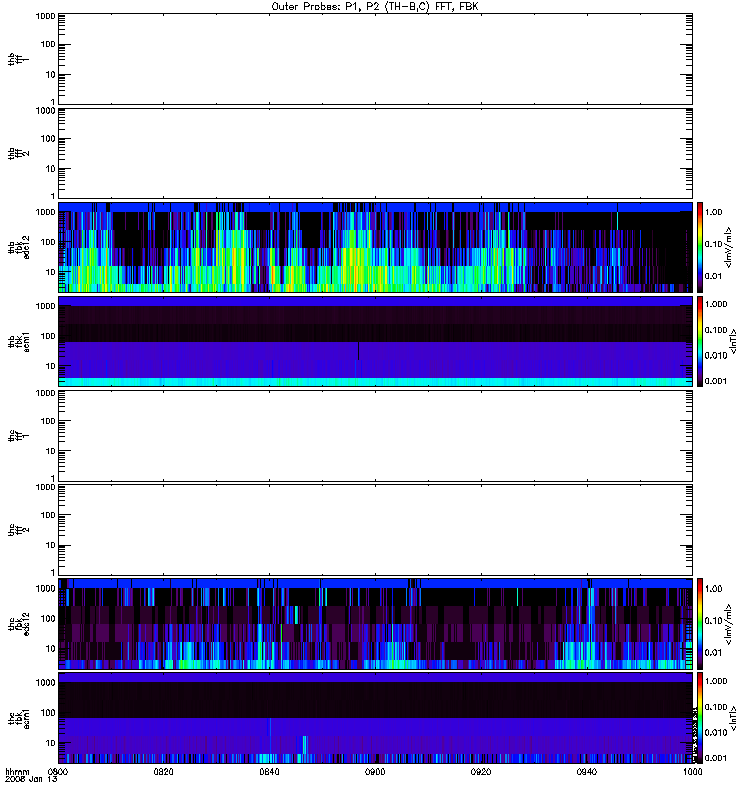Viewport: 750px width, 800px height.
Task: Click the 0.100 tick on thb scm1 color bar
Action: coord(716,330)
